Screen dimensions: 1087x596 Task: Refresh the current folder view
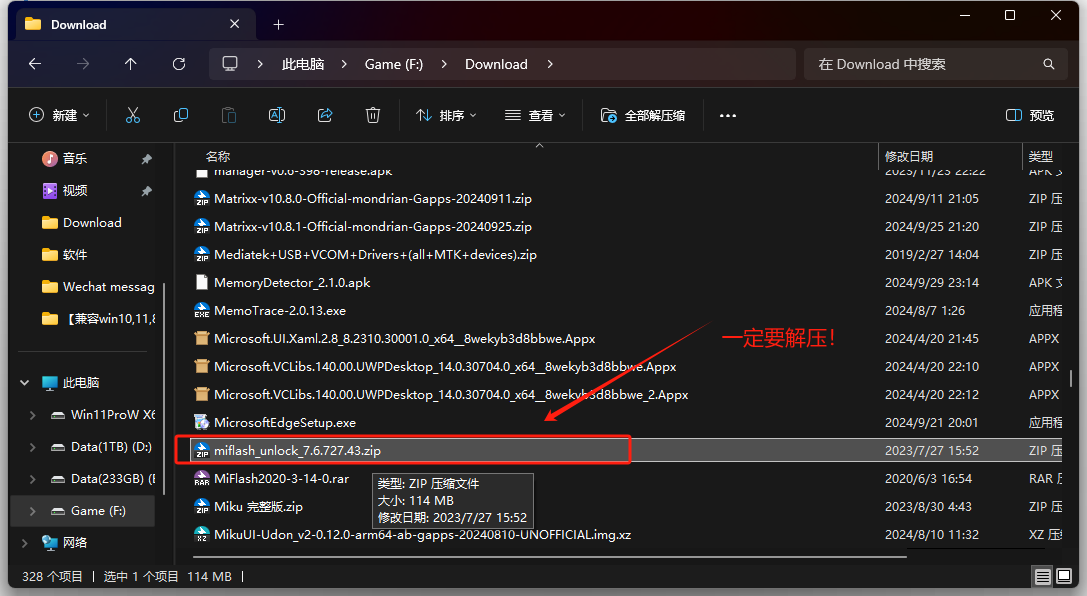tap(179, 64)
